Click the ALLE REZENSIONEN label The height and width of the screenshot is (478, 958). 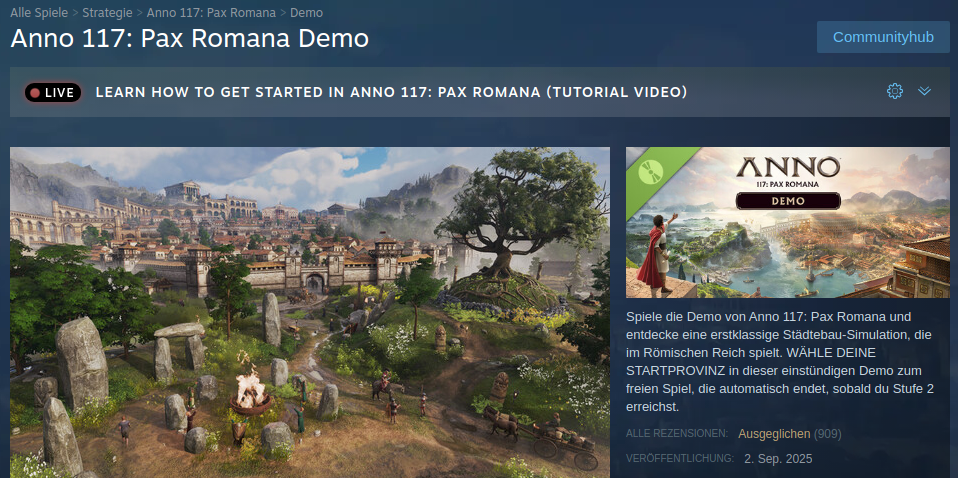[677, 433]
